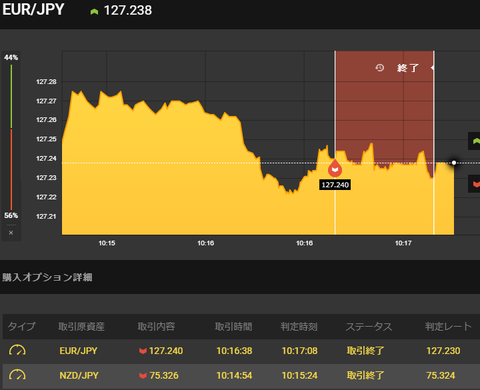The width and height of the screenshot is (480, 390).
Task: Click the green High button at chart edge
Action: 475,141
